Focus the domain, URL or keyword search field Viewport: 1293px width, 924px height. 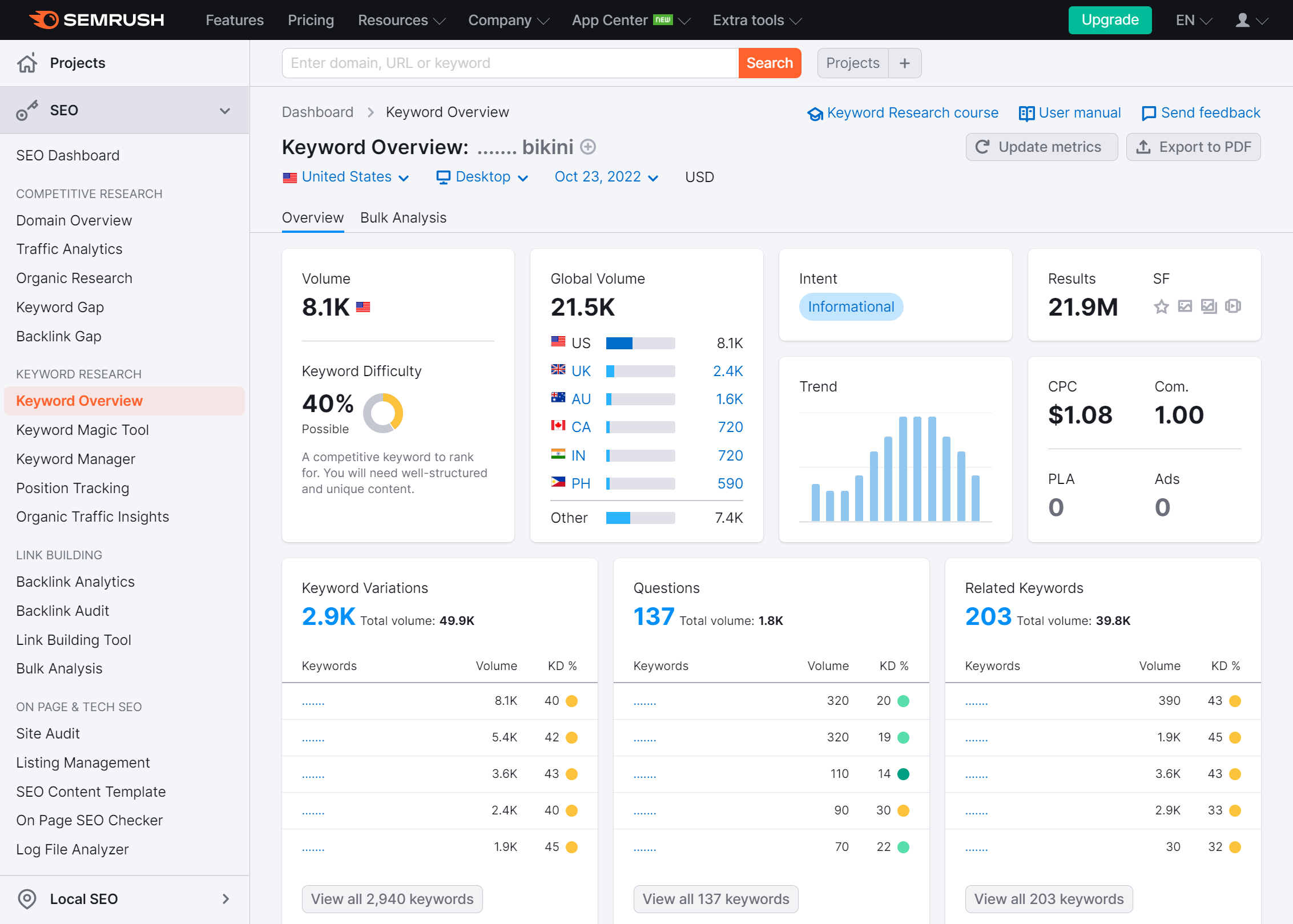point(510,63)
